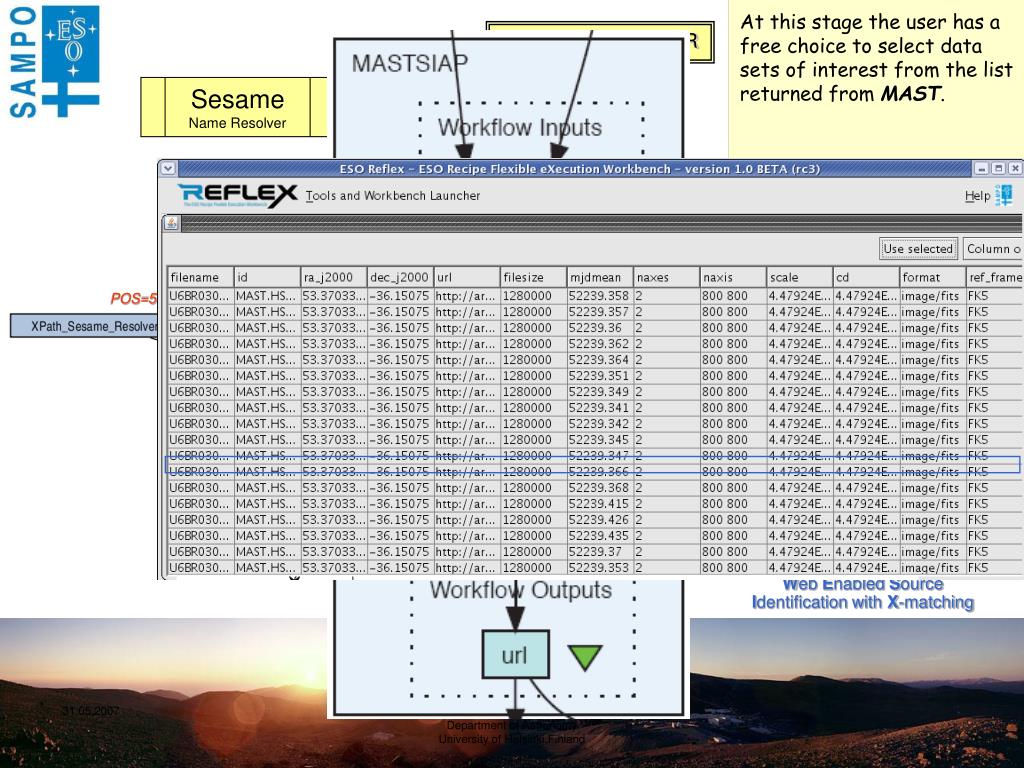Select the cell with mjdmean 52239.345
Screen dimensions: 1024x768
point(600,440)
